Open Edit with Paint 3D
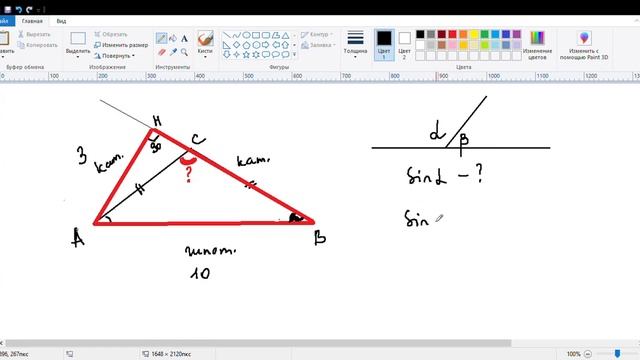 pyautogui.click(x=584, y=45)
